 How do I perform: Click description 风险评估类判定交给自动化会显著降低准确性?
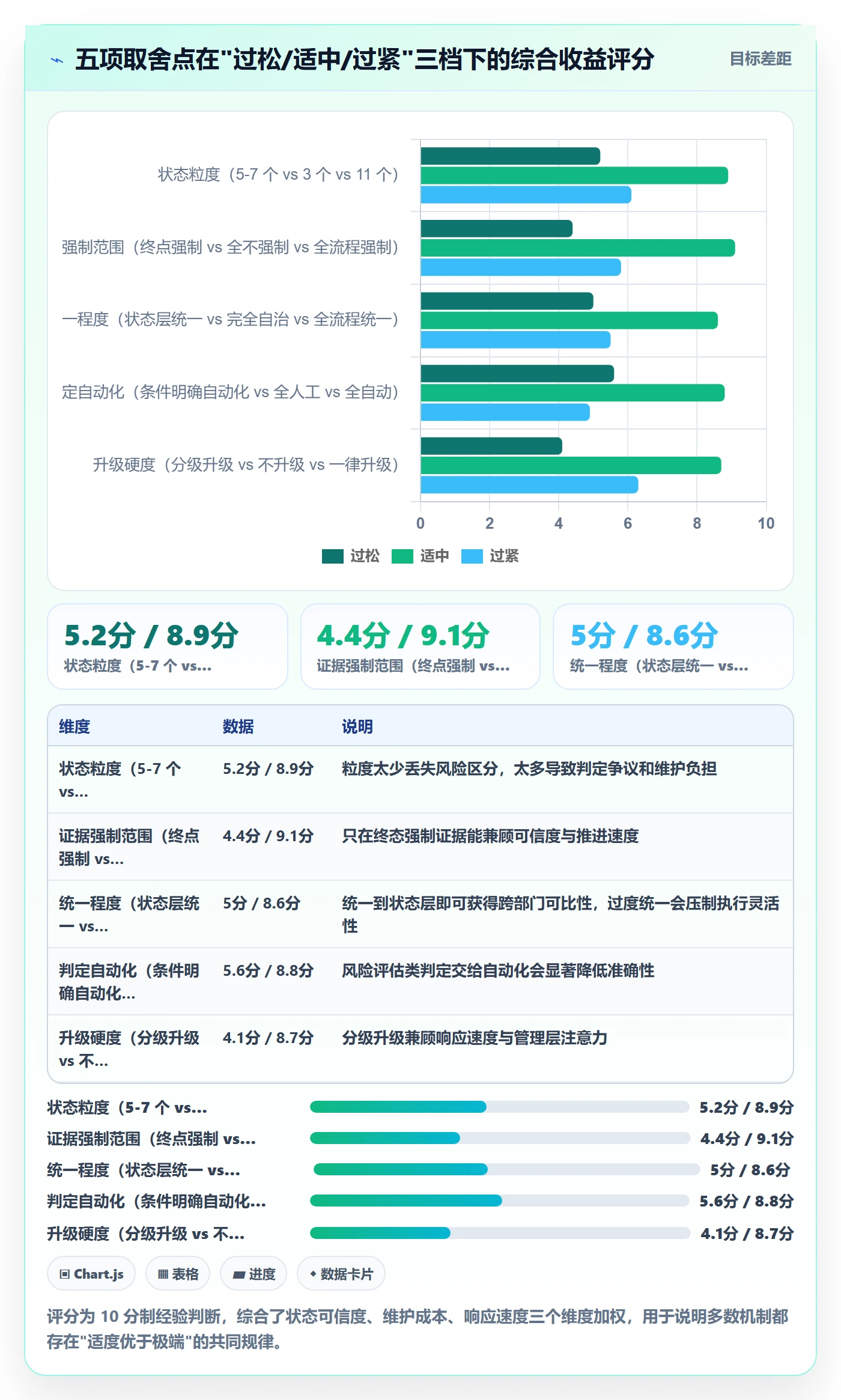(x=498, y=970)
